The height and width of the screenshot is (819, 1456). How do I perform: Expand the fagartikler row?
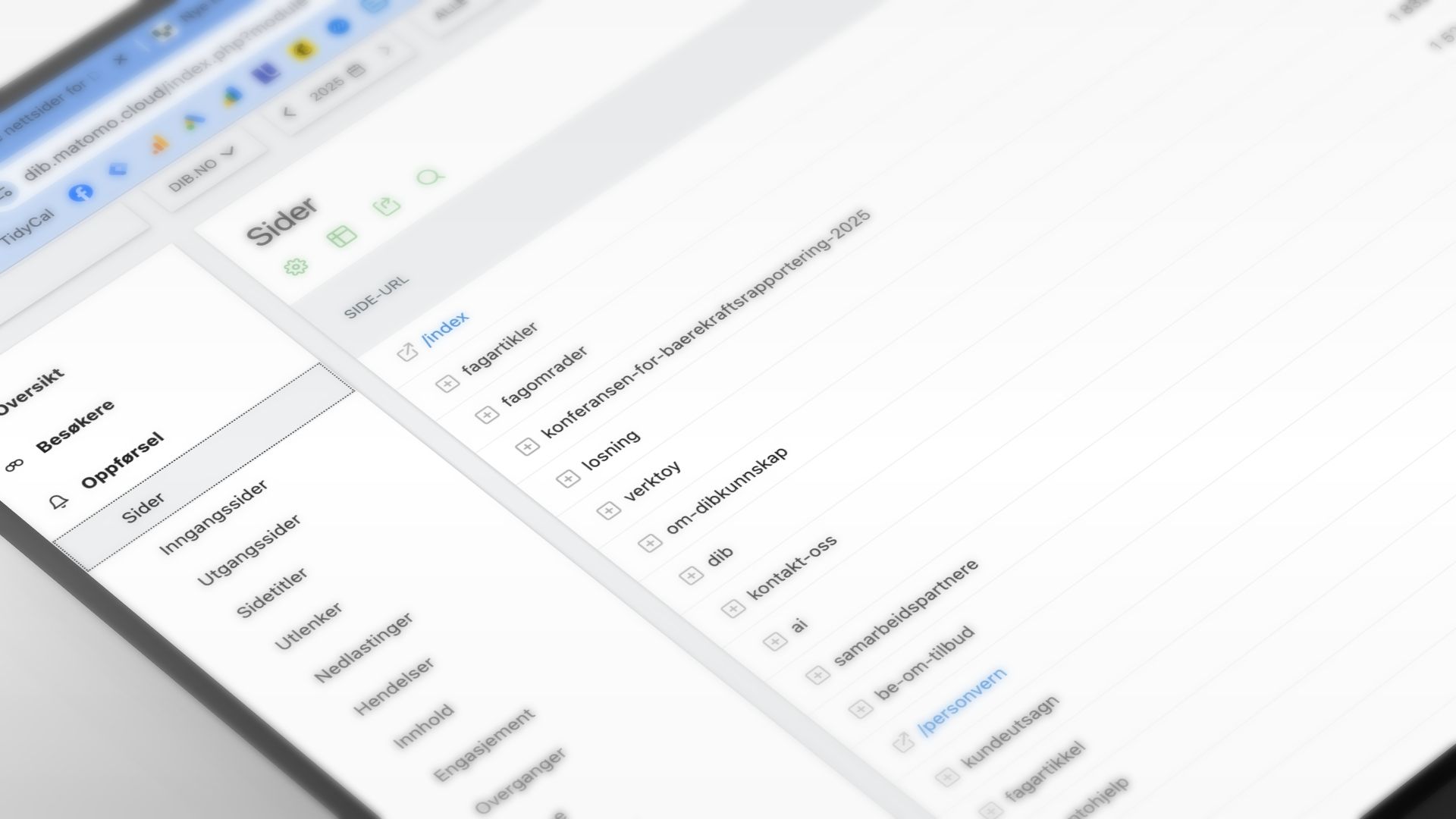[447, 384]
